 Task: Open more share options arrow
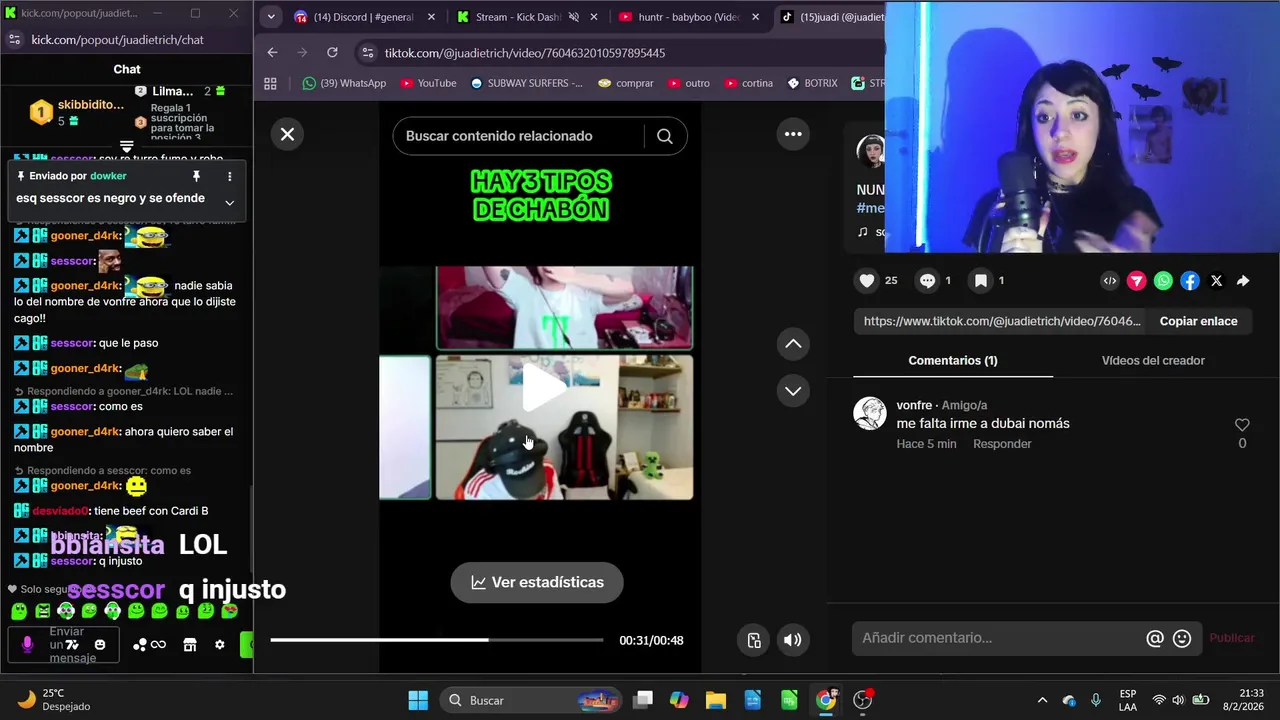tap(1243, 281)
